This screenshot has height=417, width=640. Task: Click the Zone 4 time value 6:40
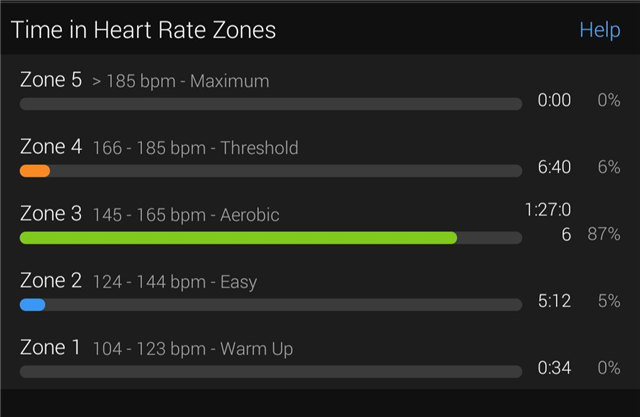[x=554, y=167]
